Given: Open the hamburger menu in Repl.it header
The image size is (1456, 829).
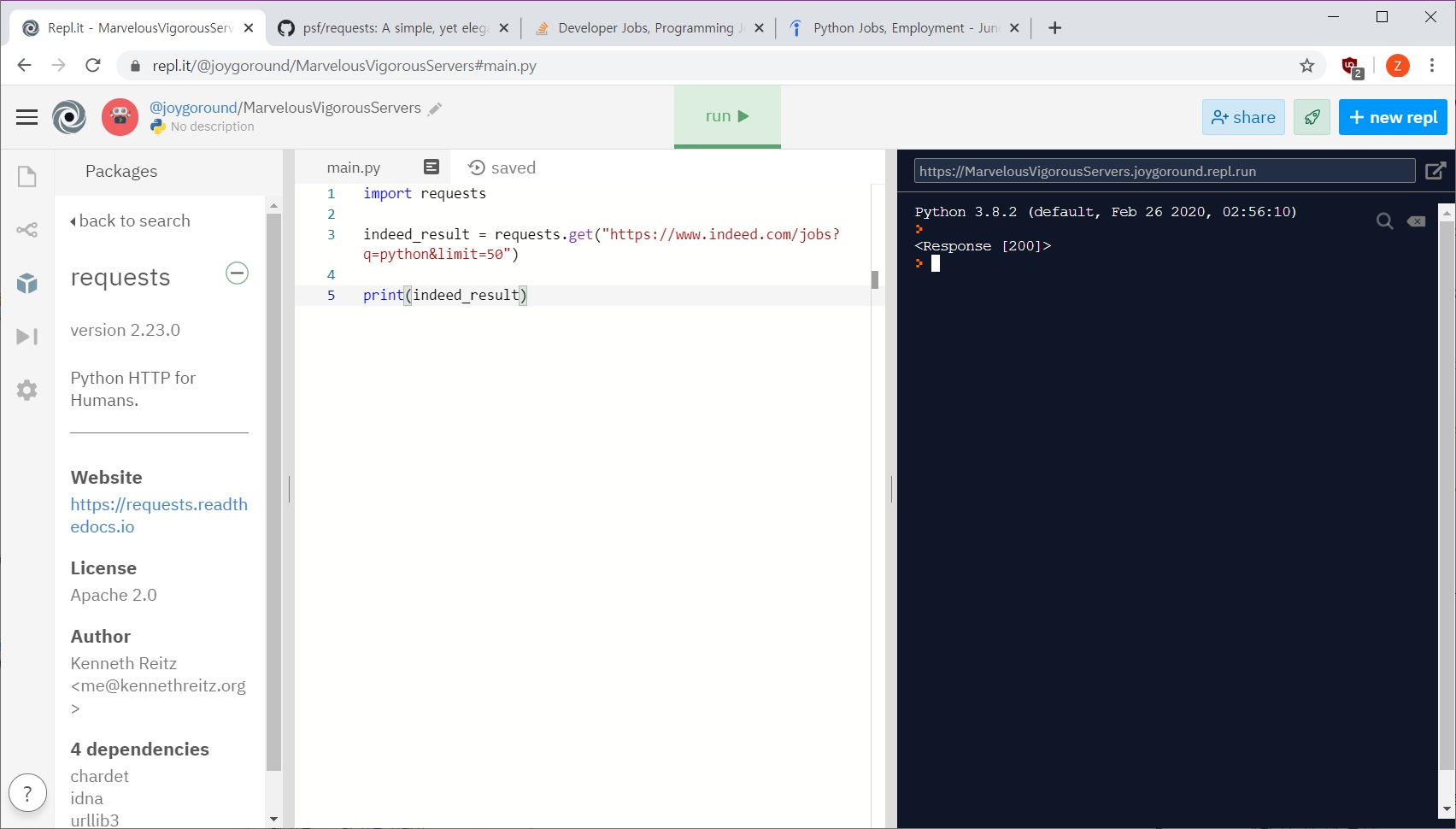Looking at the screenshot, I should click(x=27, y=117).
